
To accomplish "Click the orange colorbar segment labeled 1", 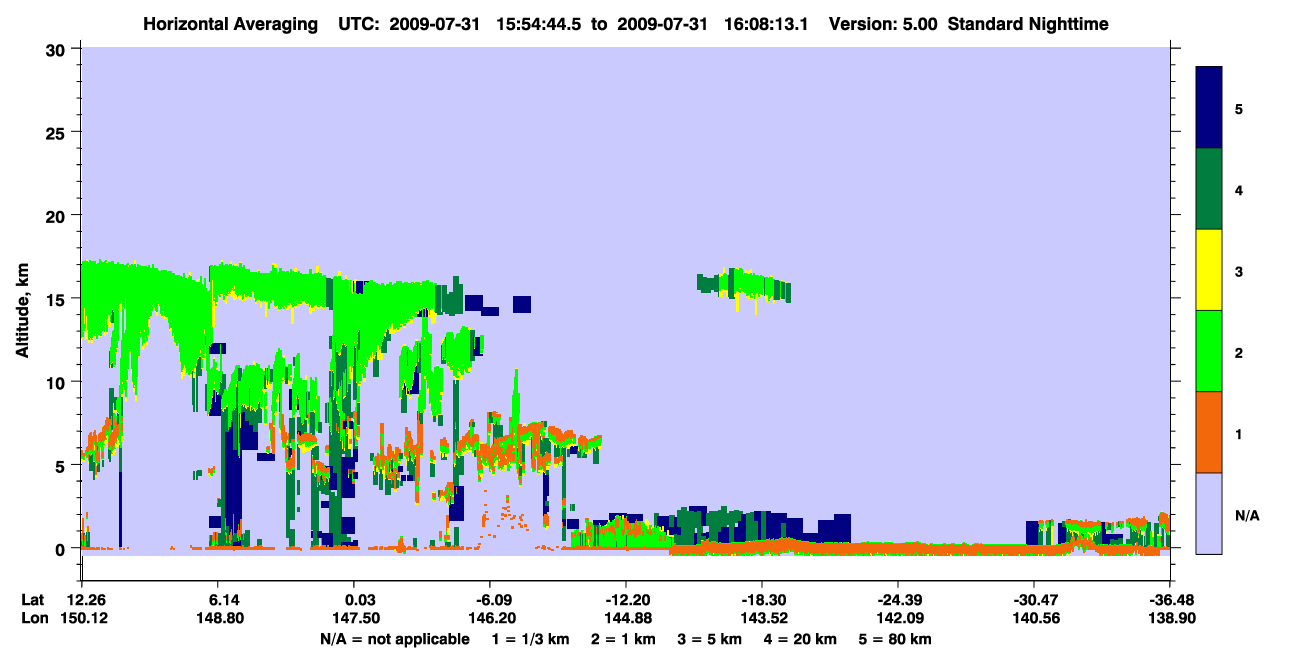I will pyautogui.click(x=1209, y=432).
